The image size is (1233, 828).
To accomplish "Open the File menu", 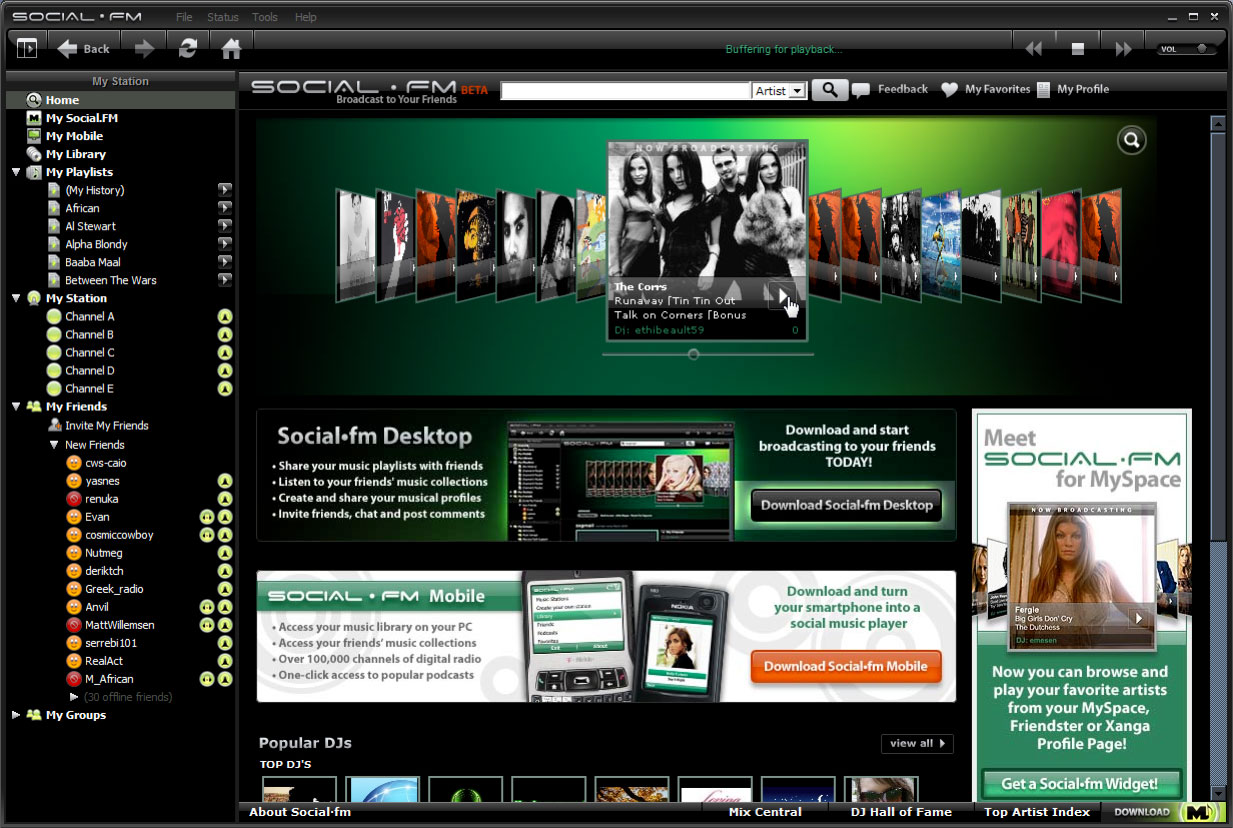I will tap(184, 17).
